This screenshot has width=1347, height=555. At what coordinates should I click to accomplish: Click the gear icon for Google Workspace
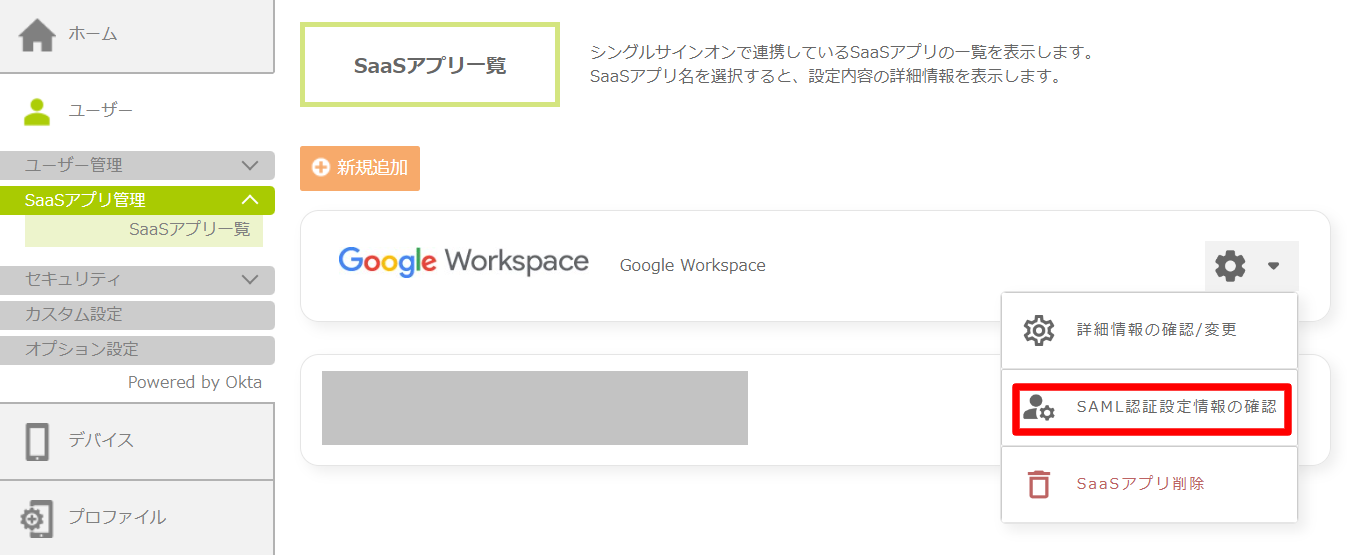pos(1230,266)
